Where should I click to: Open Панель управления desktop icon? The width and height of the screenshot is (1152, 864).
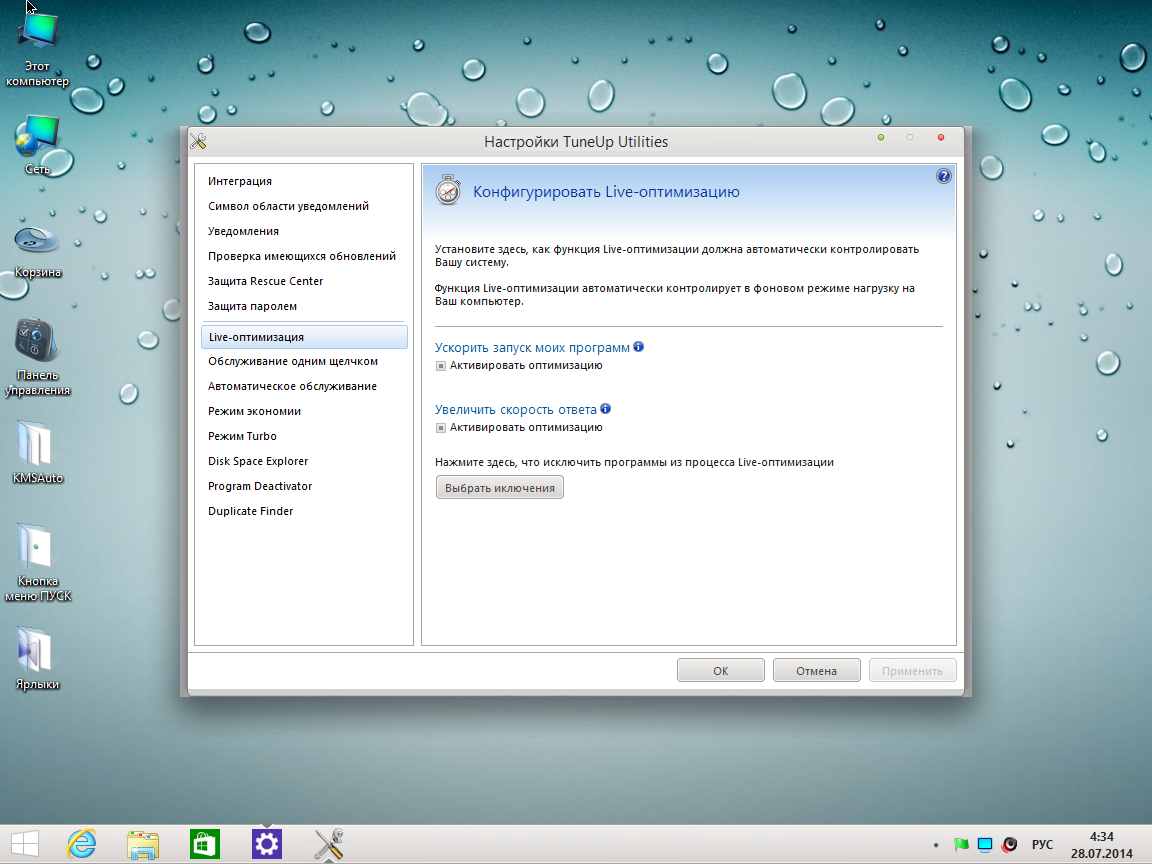pyautogui.click(x=37, y=357)
